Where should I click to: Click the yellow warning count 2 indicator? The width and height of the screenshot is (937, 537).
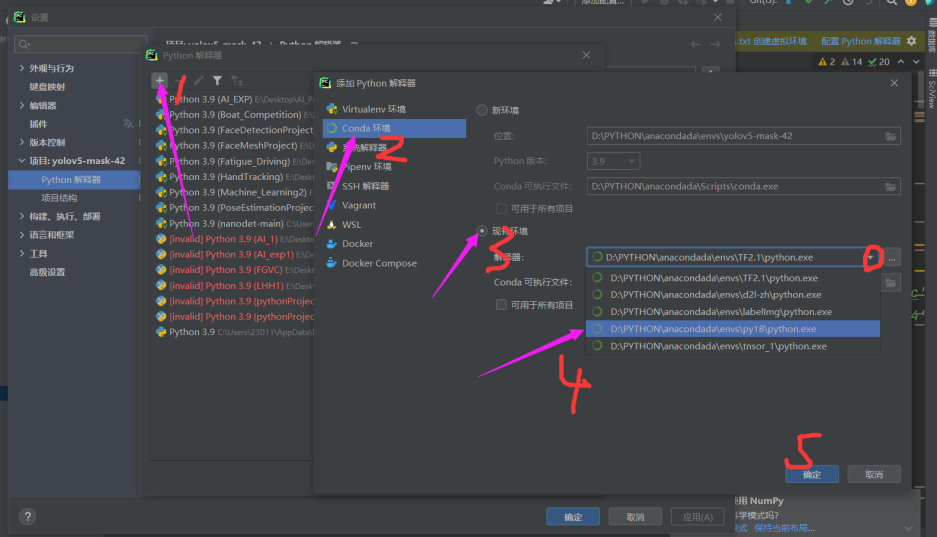point(827,62)
